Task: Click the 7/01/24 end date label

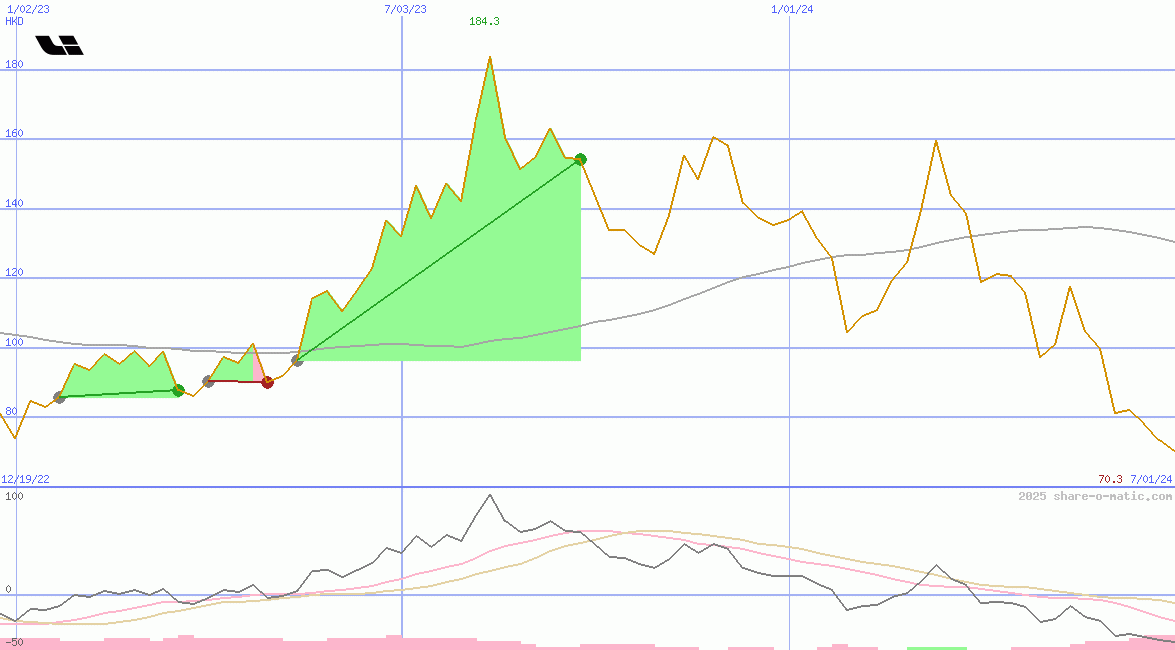Action: click(1151, 479)
